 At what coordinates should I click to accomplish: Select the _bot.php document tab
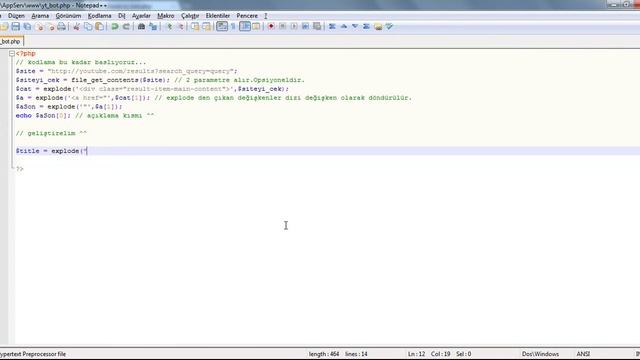coord(11,42)
